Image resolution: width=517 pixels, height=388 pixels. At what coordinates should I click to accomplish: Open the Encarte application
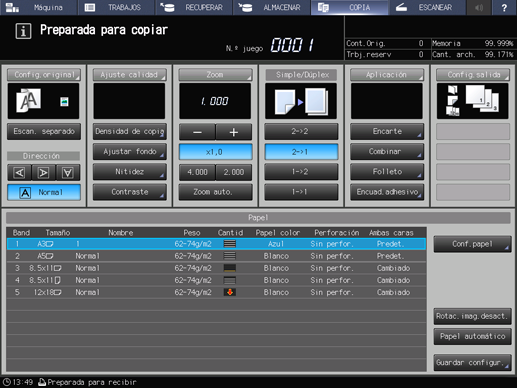click(387, 131)
